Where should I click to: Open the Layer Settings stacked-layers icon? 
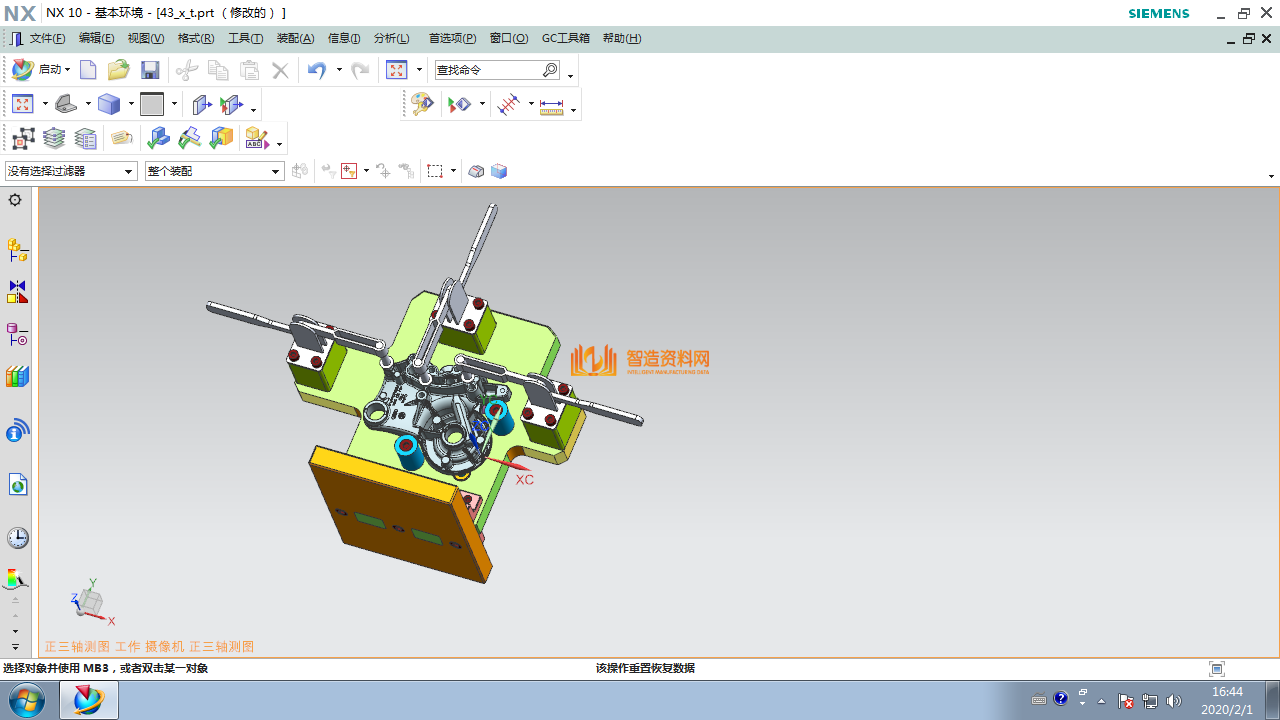tap(54, 138)
